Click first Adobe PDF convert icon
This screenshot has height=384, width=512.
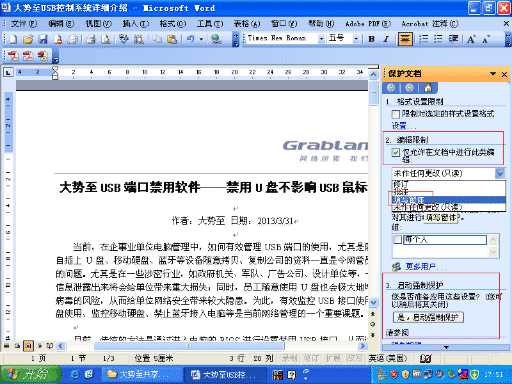(12, 56)
